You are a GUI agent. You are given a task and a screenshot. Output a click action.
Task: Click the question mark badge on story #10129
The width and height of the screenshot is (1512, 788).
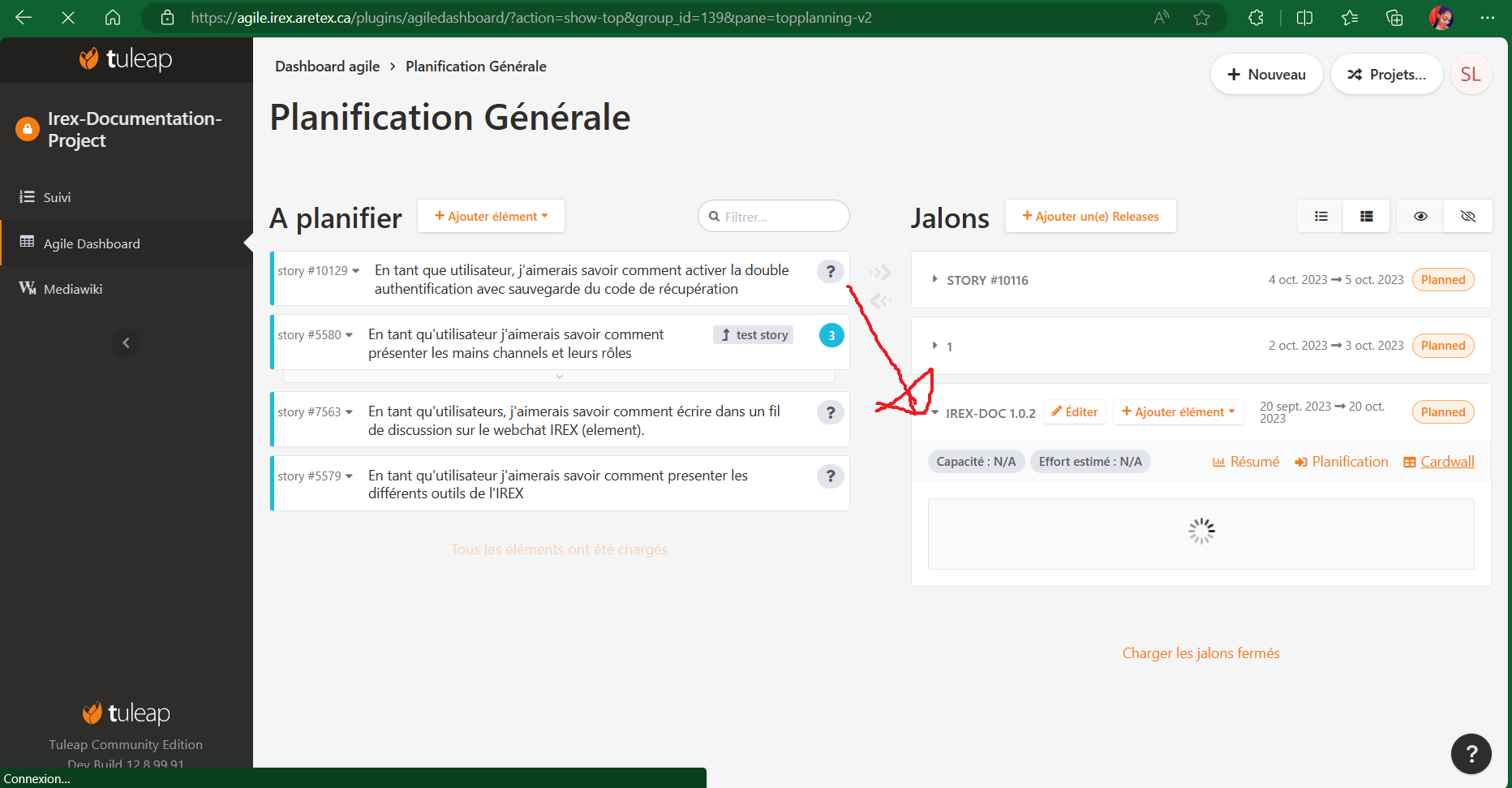click(x=830, y=272)
